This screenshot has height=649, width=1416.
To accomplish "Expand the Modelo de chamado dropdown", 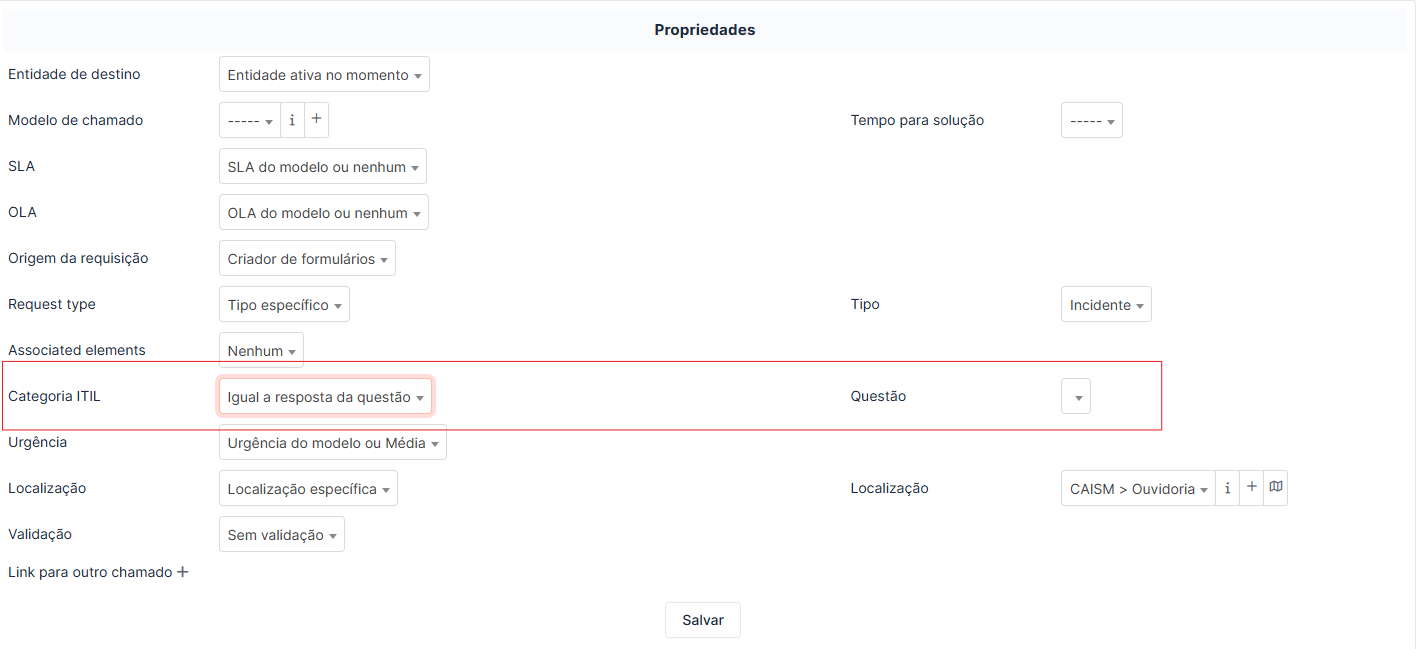I will click(250, 120).
